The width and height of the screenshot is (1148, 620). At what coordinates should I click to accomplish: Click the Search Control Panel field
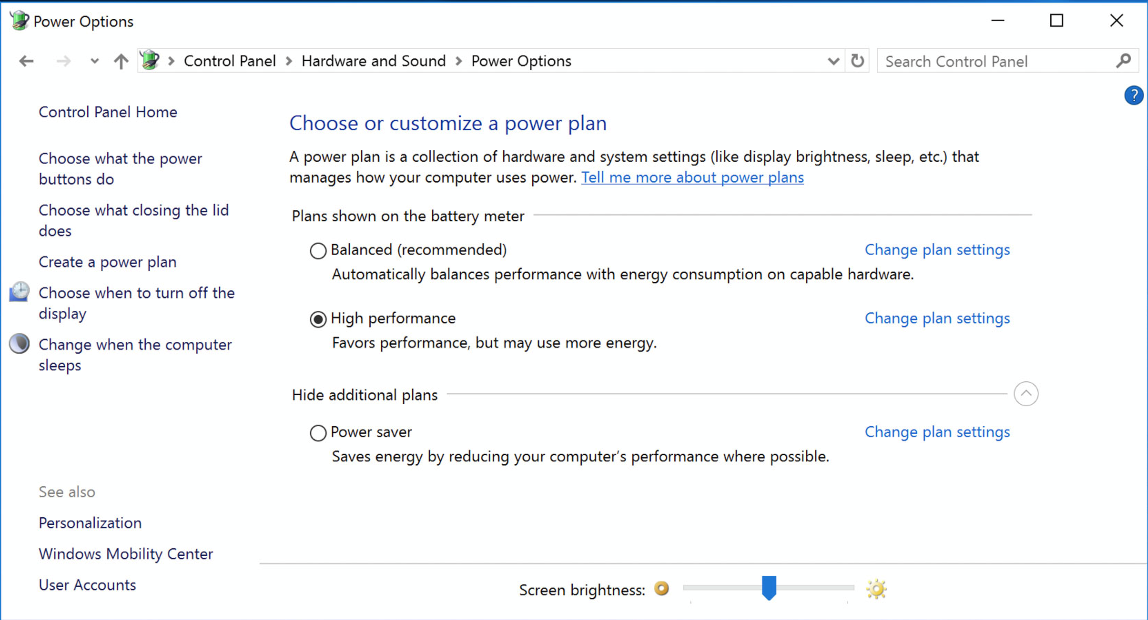[x=995, y=61]
